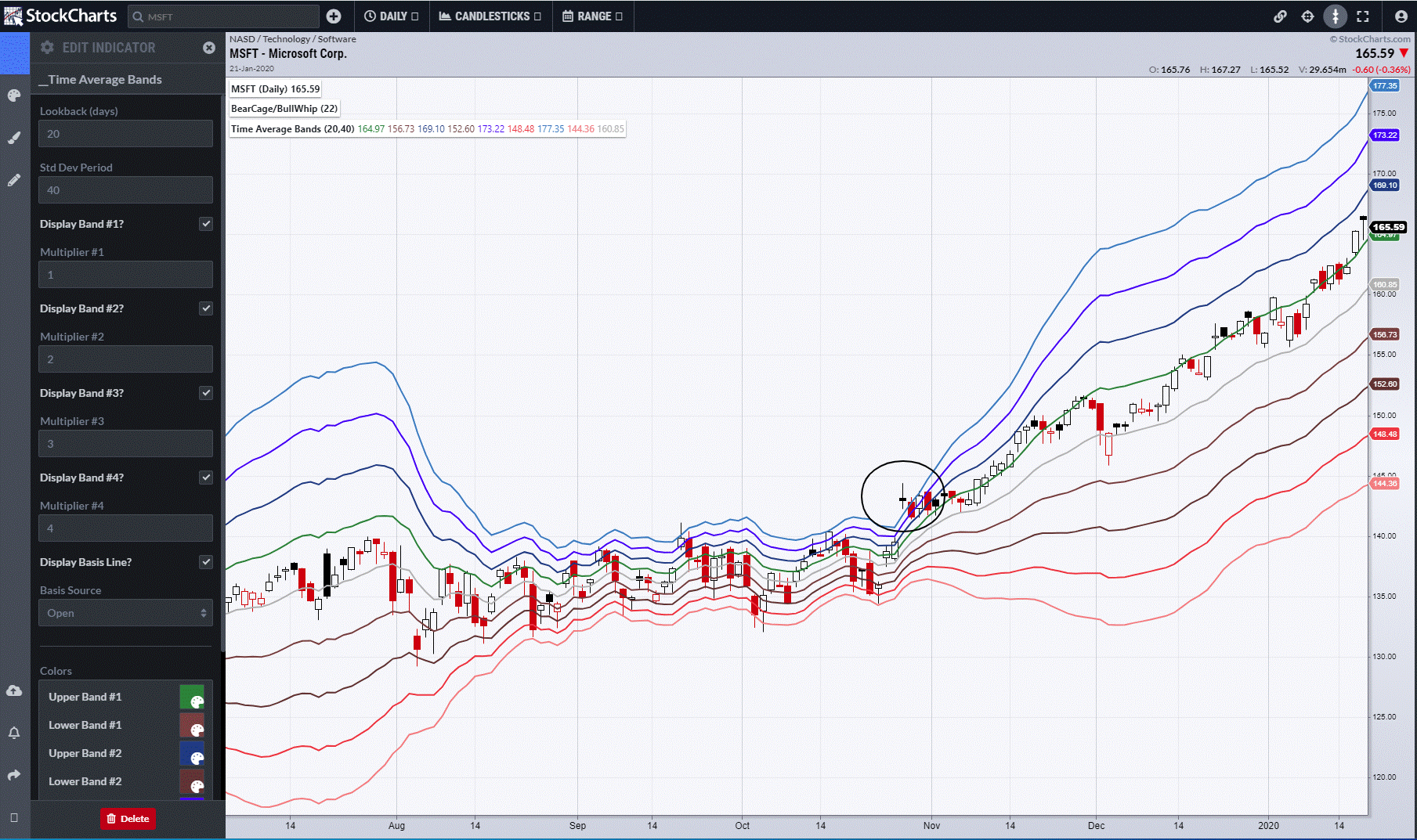Open the RANGE menu

pos(592,16)
